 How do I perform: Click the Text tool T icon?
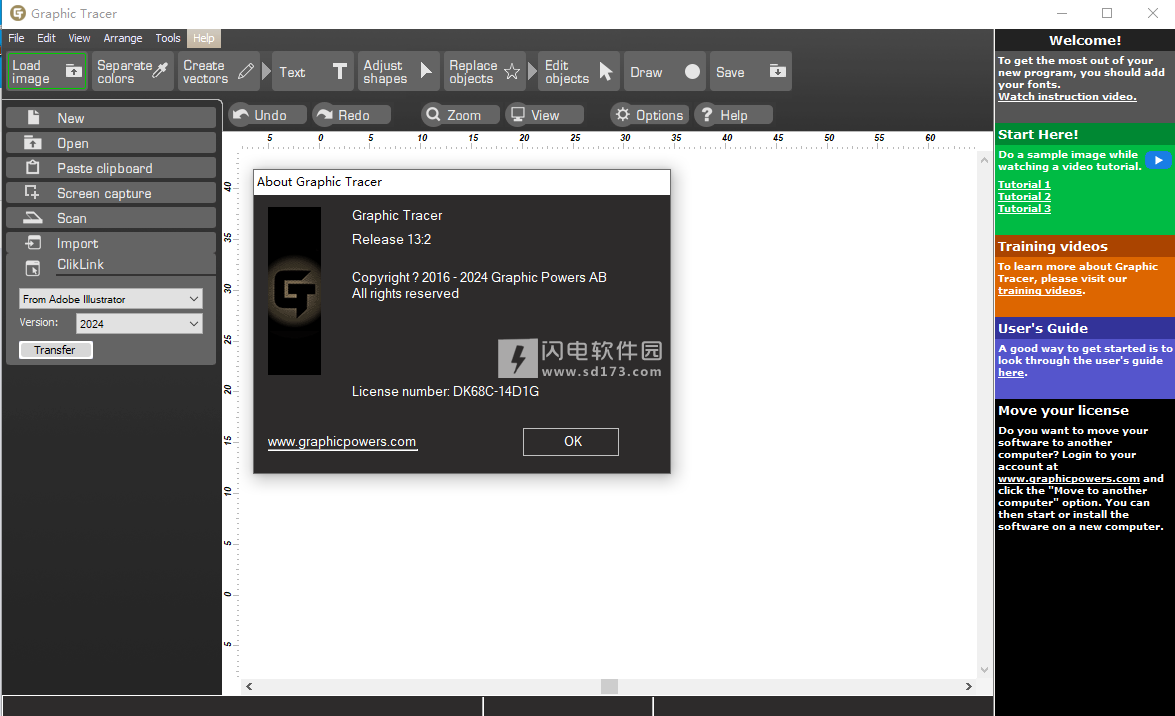pos(339,71)
